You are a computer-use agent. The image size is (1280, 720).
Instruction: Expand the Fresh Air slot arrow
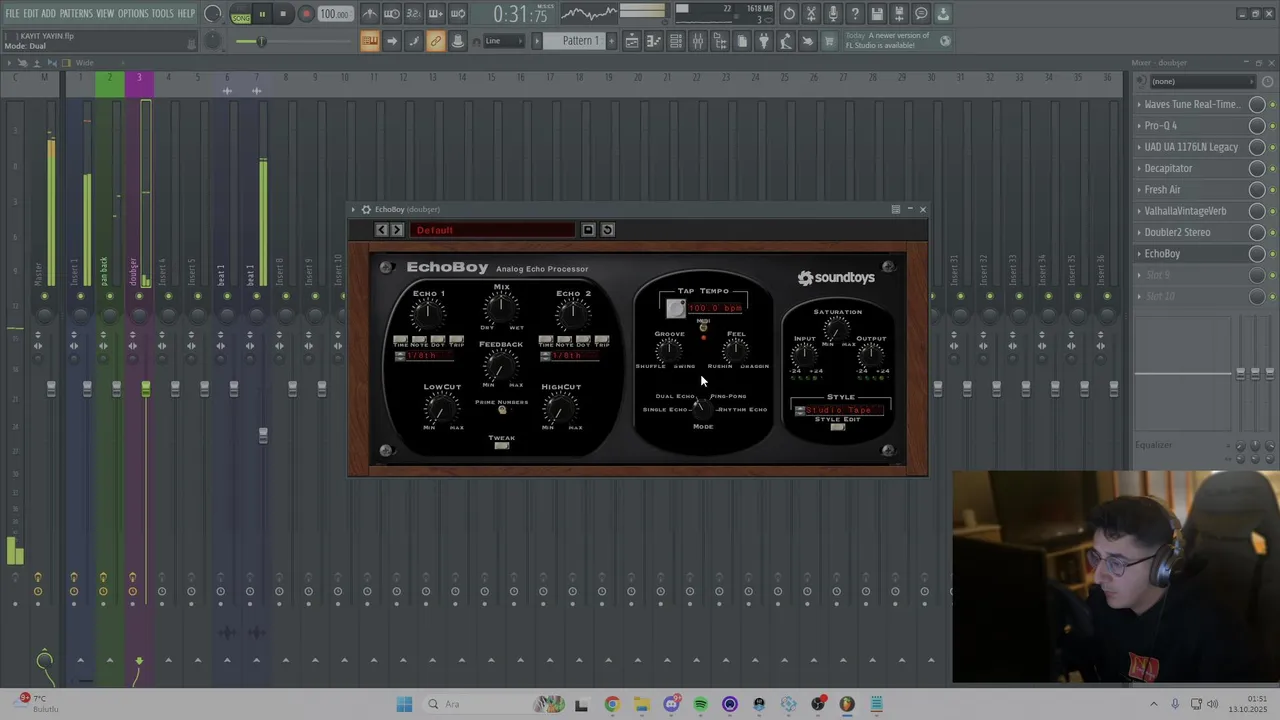(1139, 190)
